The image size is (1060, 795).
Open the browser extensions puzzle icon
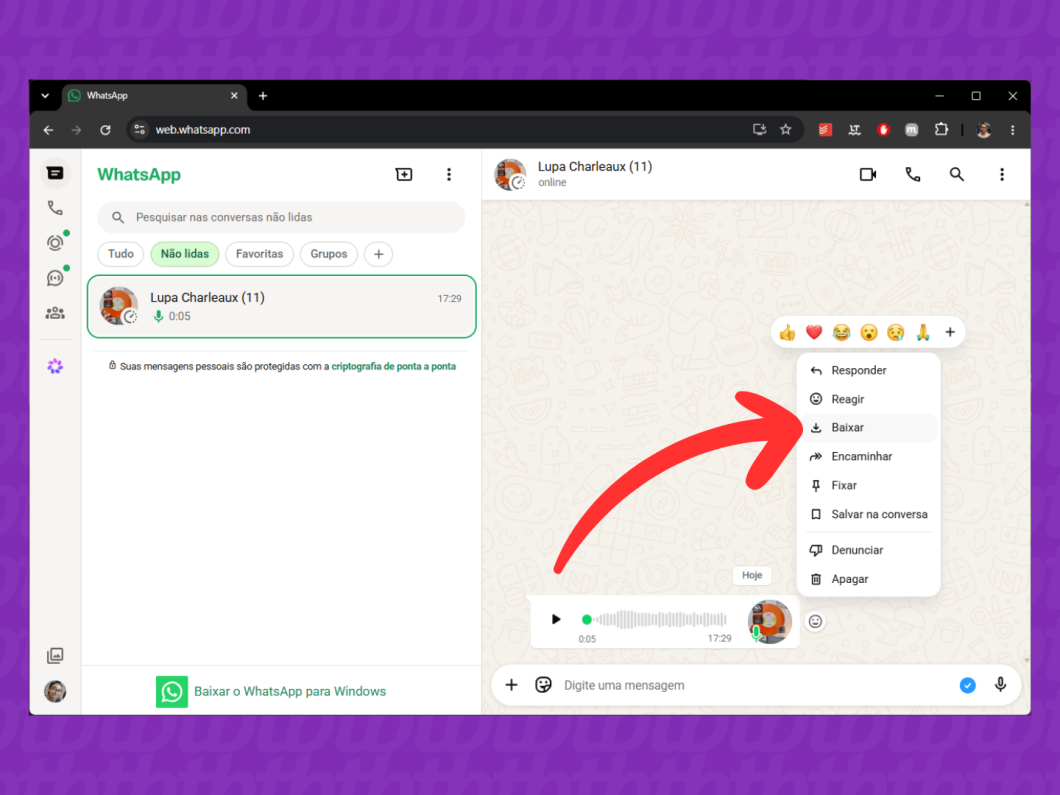pyautogui.click(x=941, y=130)
